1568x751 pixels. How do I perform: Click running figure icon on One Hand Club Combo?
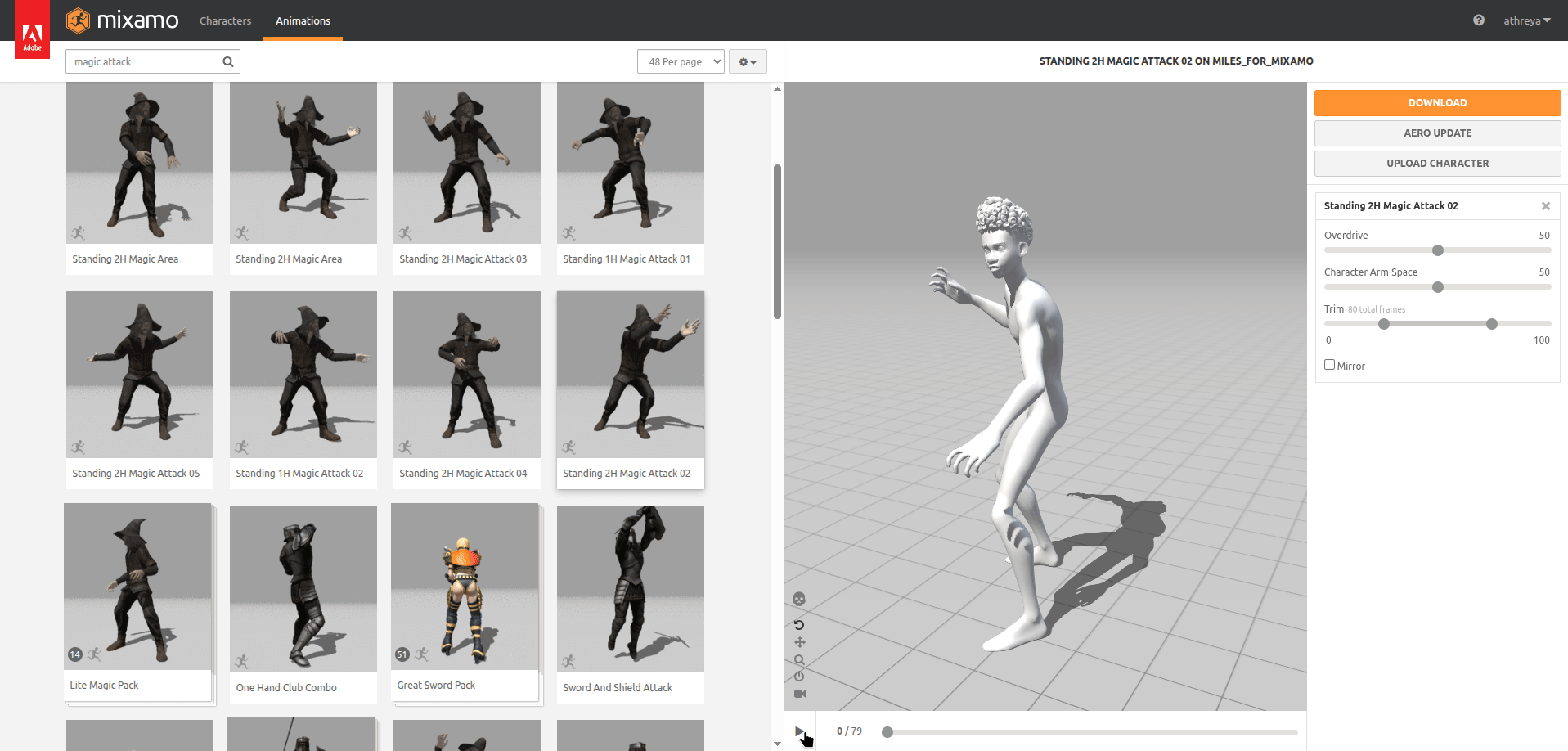point(241,661)
